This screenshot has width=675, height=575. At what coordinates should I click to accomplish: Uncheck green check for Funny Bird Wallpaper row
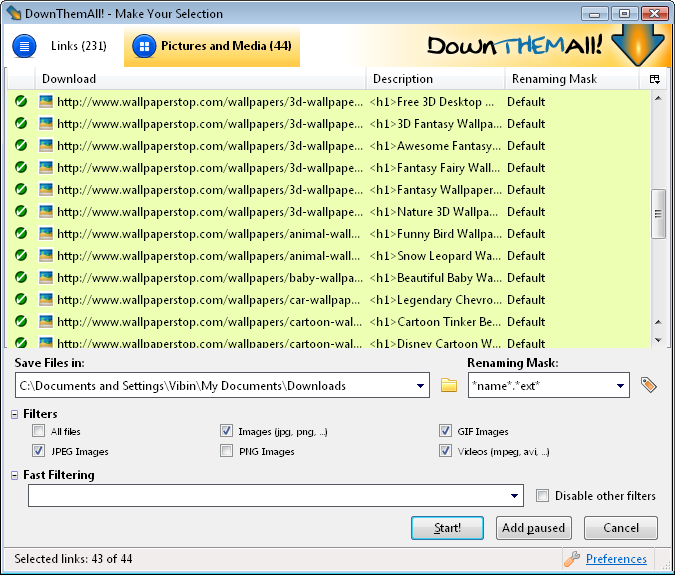21,233
